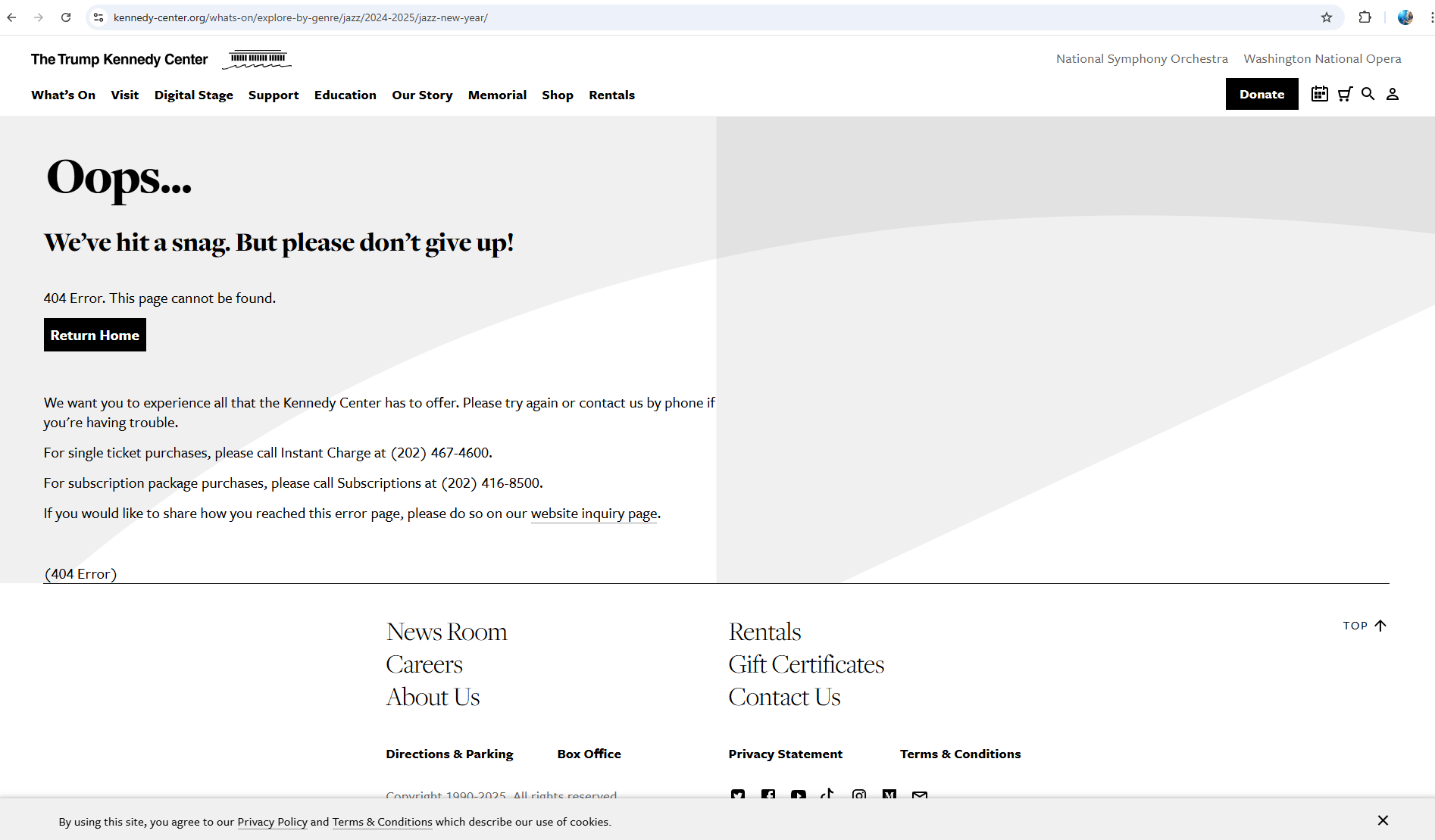Open National Symphony Orchestra link
This screenshot has width=1435, height=840.
(1142, 59)
